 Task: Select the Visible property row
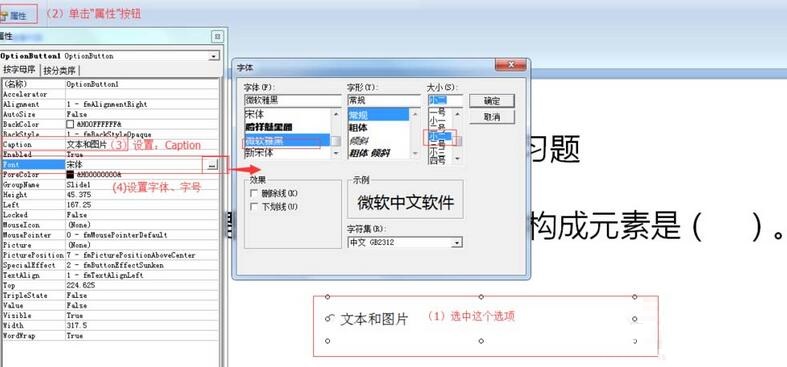click(110, 315)
